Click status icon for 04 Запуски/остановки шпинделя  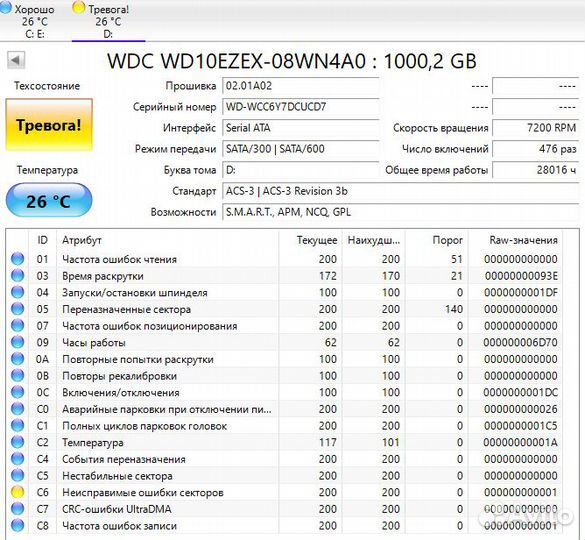(x=18, y=292)
